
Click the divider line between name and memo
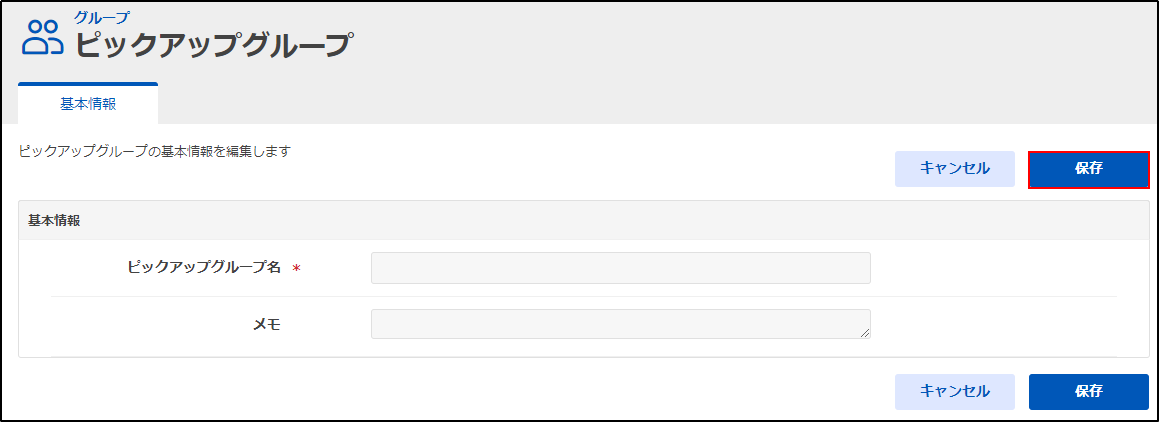click(x=583, y=296)
